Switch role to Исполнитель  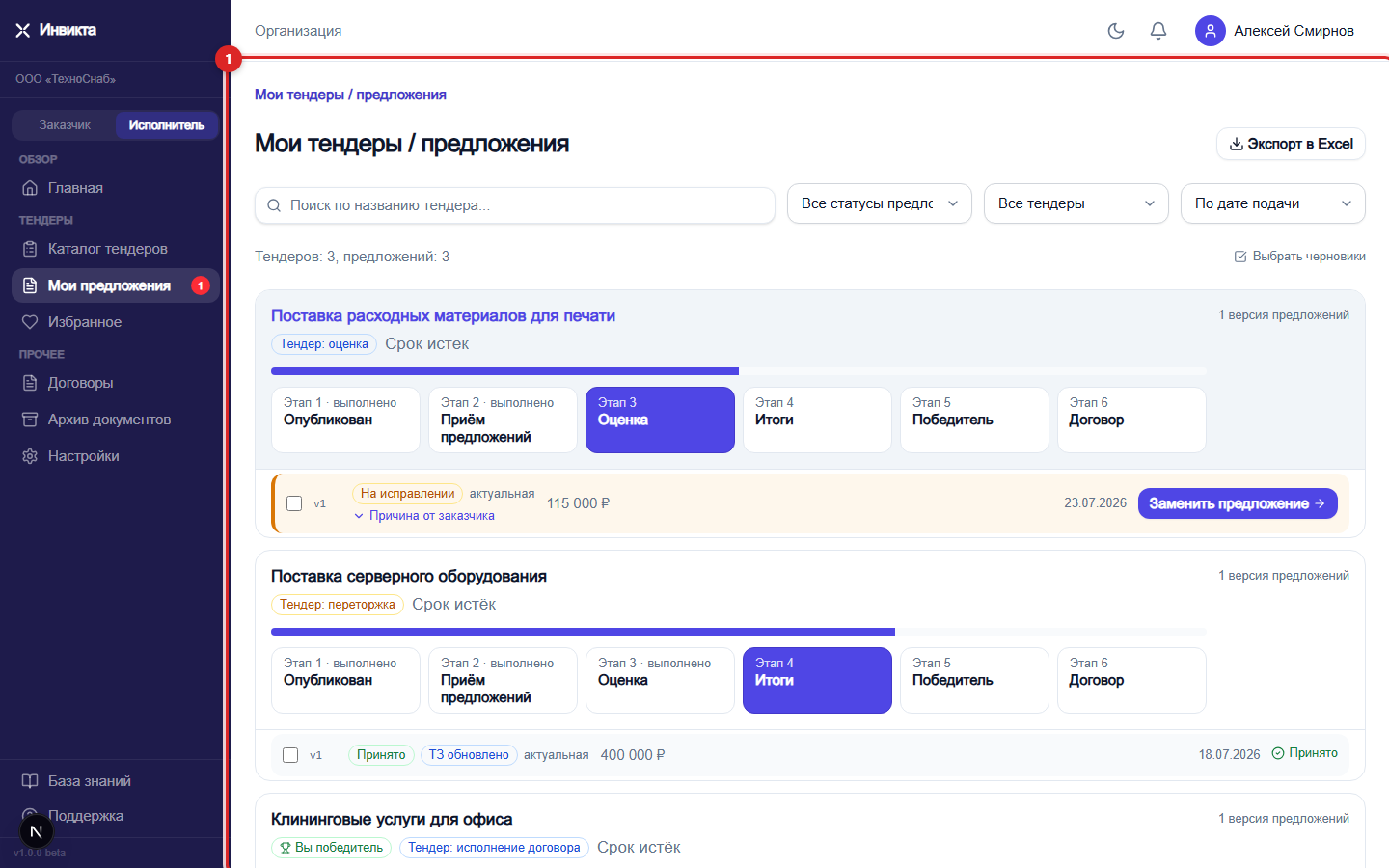(x=167, y=125)
